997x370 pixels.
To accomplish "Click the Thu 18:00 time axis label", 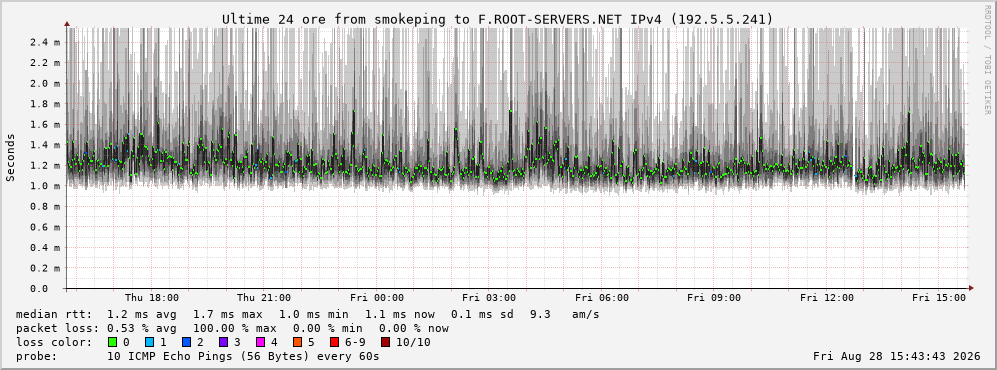I will 151,298.
